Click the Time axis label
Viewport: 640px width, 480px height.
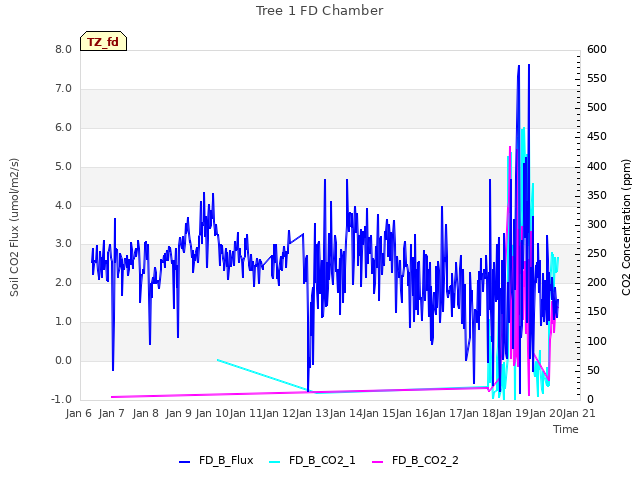[x=566, y=429]
